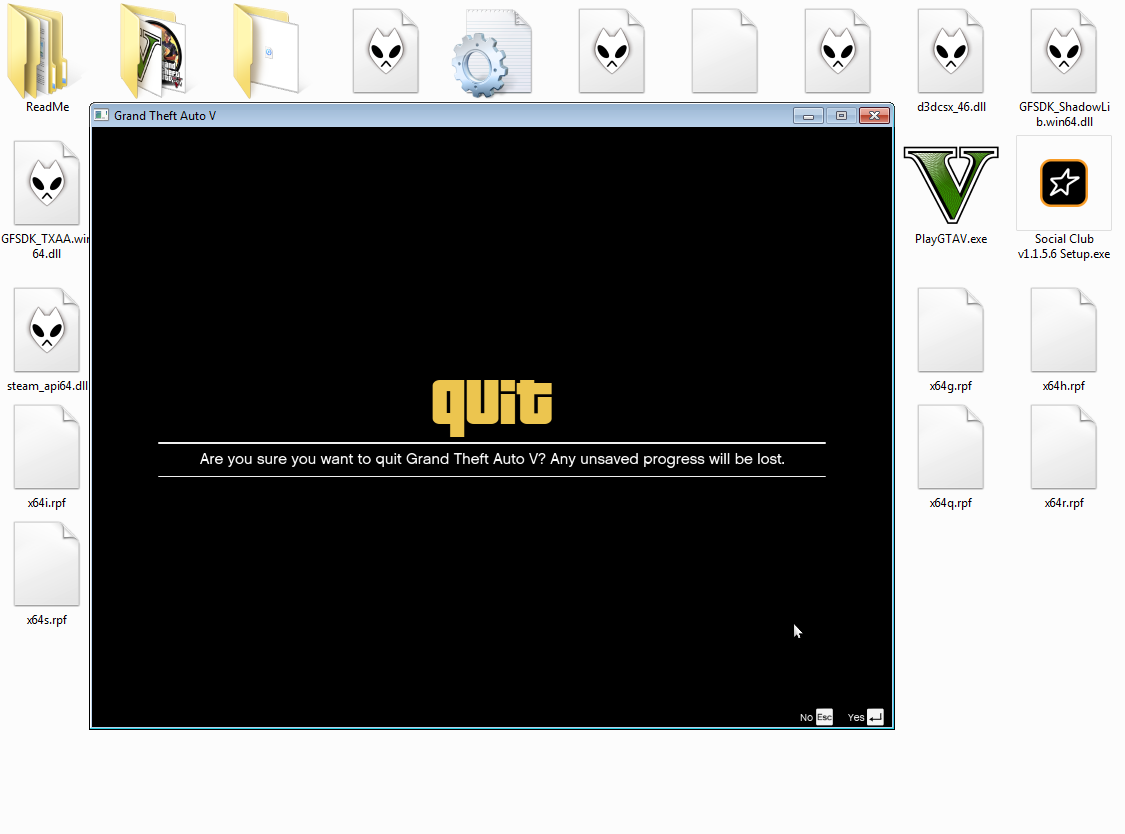Select the x64s.rpf file at bottom left
The height and width of the screenshot is (834, 1125).
pos(46,563)
